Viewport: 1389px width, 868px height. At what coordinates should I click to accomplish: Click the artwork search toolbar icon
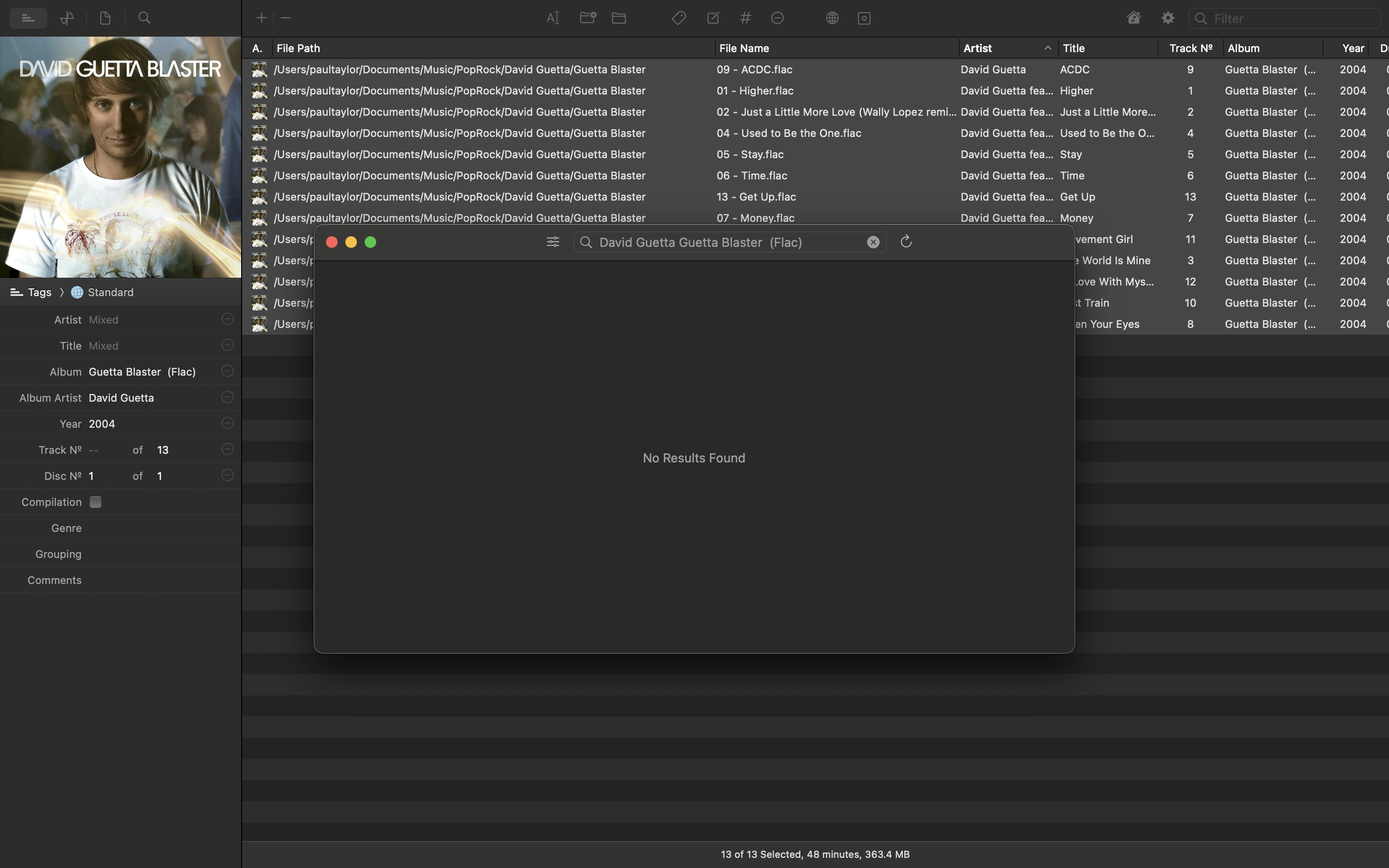(864, 18)
